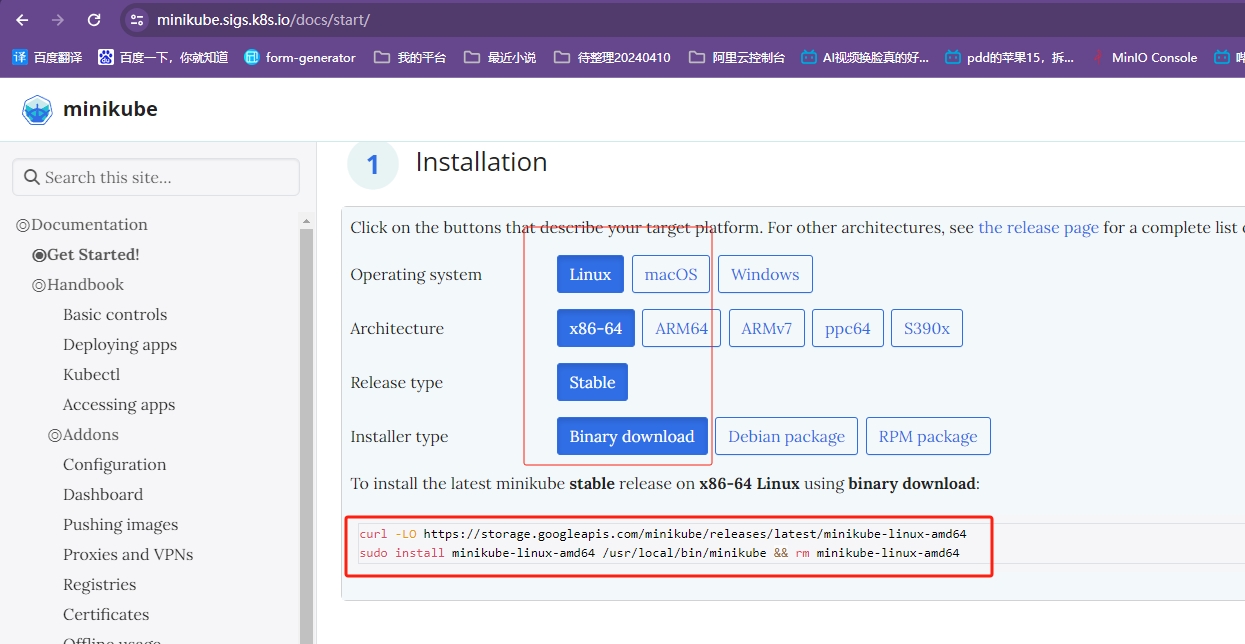The image size is (1245, 644).
Task: Select the ARM64 architecture option
Action: [x=681, y=329]
